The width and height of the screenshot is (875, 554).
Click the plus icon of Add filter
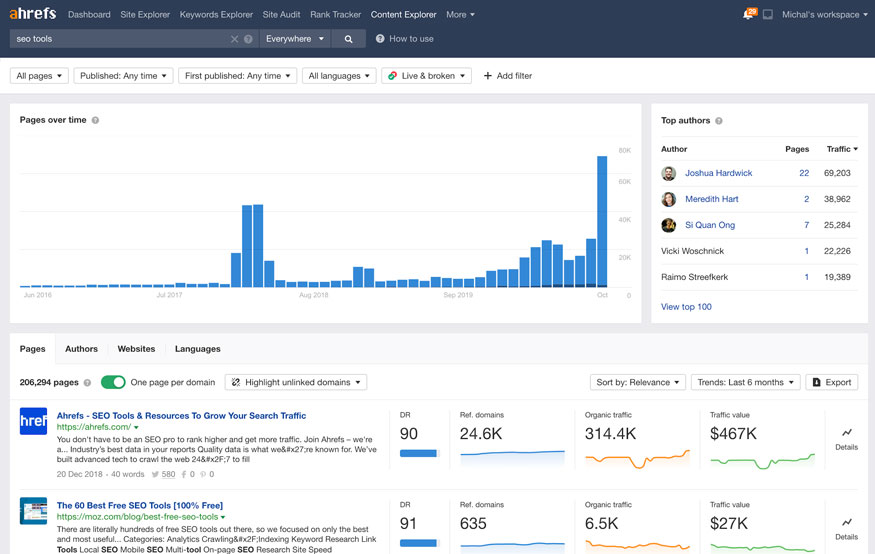point(487,75)
